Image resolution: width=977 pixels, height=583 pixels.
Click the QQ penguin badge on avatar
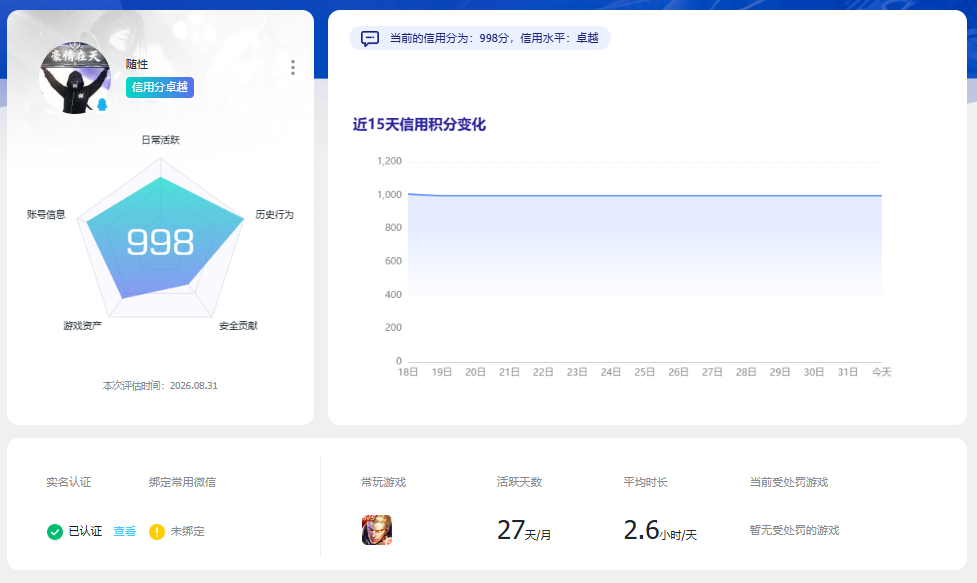point(102,104)
